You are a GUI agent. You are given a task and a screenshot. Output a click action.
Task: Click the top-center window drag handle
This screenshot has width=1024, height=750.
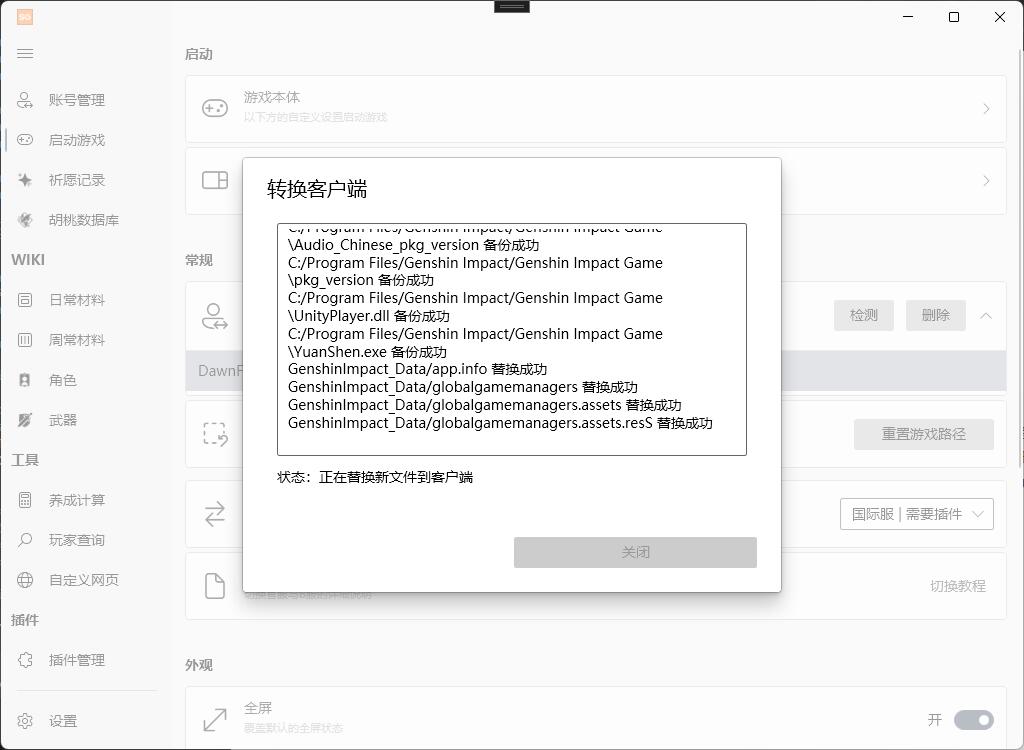[511, 7]
